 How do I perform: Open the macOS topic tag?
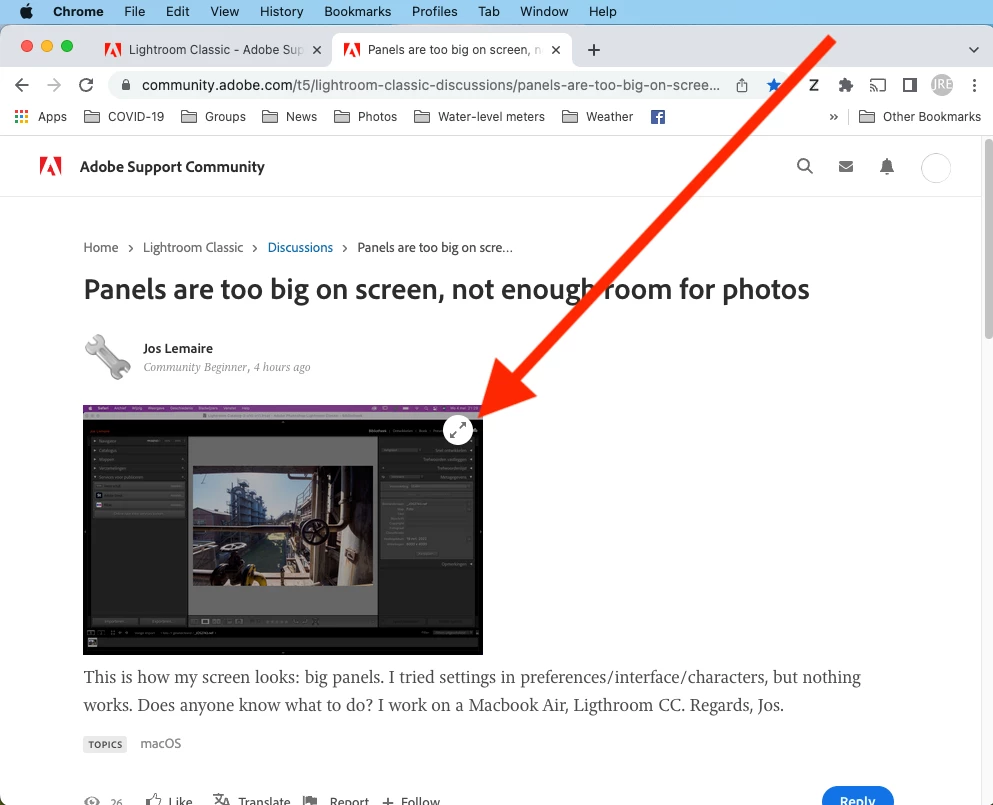(161, 743)
